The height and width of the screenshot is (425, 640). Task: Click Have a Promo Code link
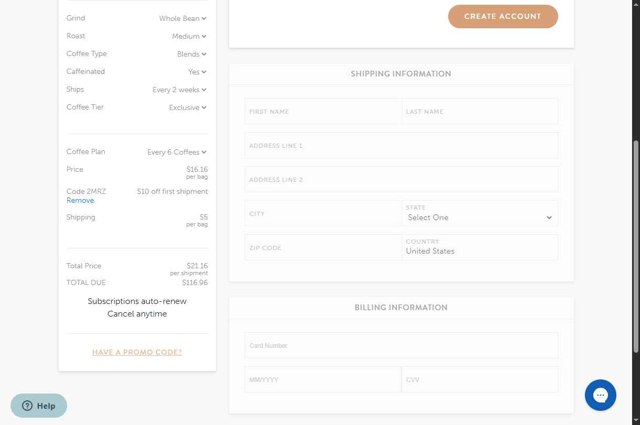[x=137, y=352]
